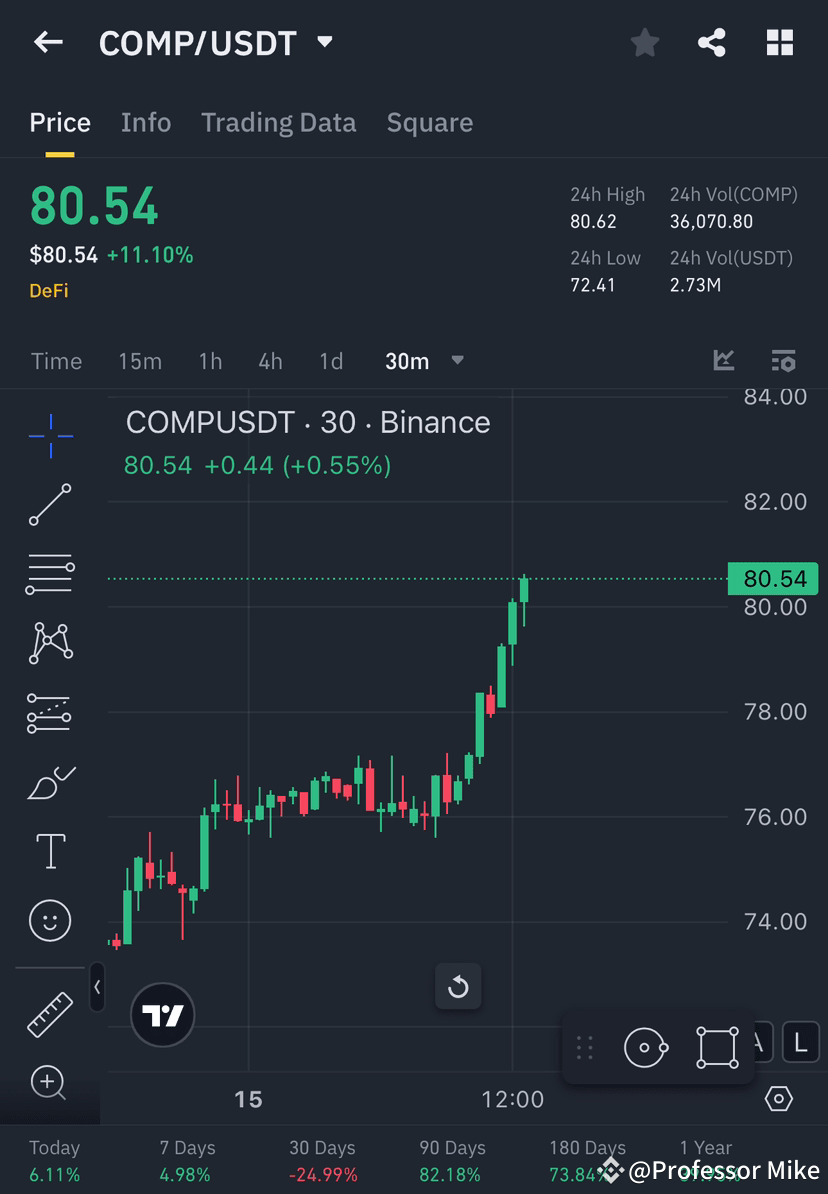Image resolution: width=828 pixels, height=1194 pixels.
Task: Select the 1d timeframe
Action: [331, 361]
